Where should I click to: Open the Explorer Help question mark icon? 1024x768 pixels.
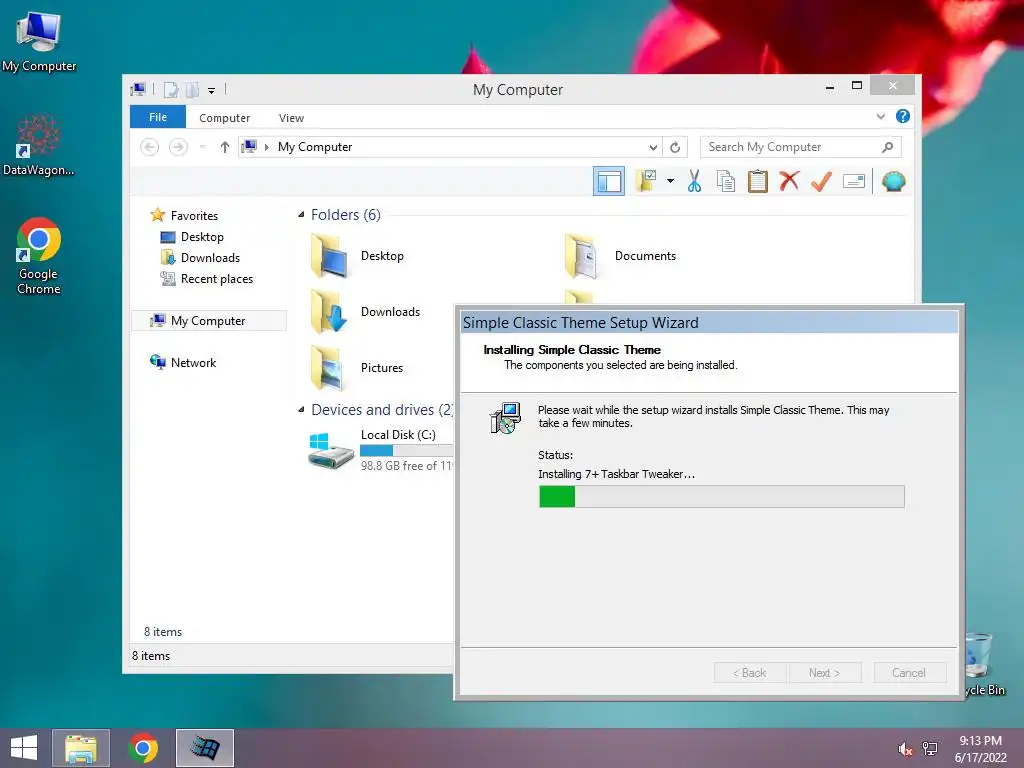pos(903,116)
